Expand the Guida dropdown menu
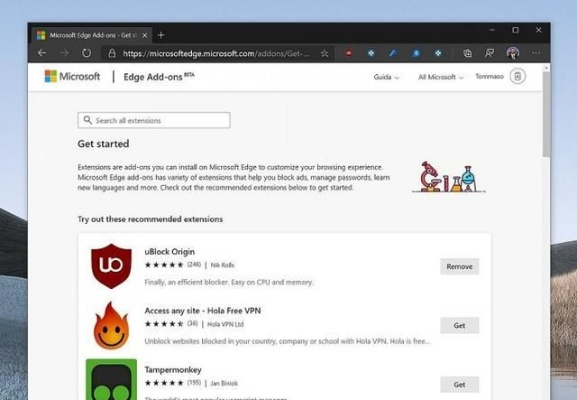 click(386, 77)
